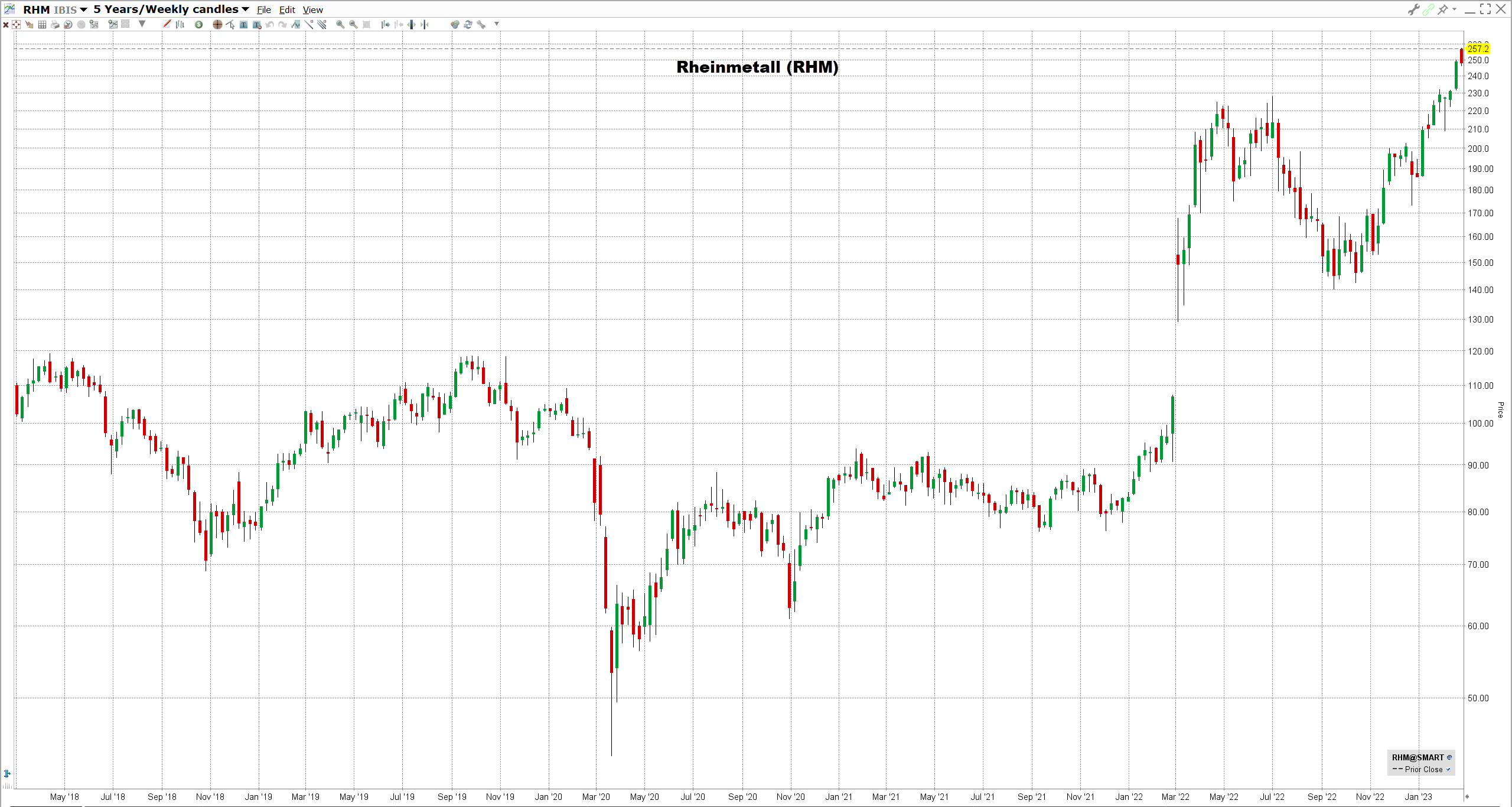Select the parallel lines channel tool
Image resolution: width=1512 pixels, height=807 pixels.
pyautogui.click(x=322, y=25)
